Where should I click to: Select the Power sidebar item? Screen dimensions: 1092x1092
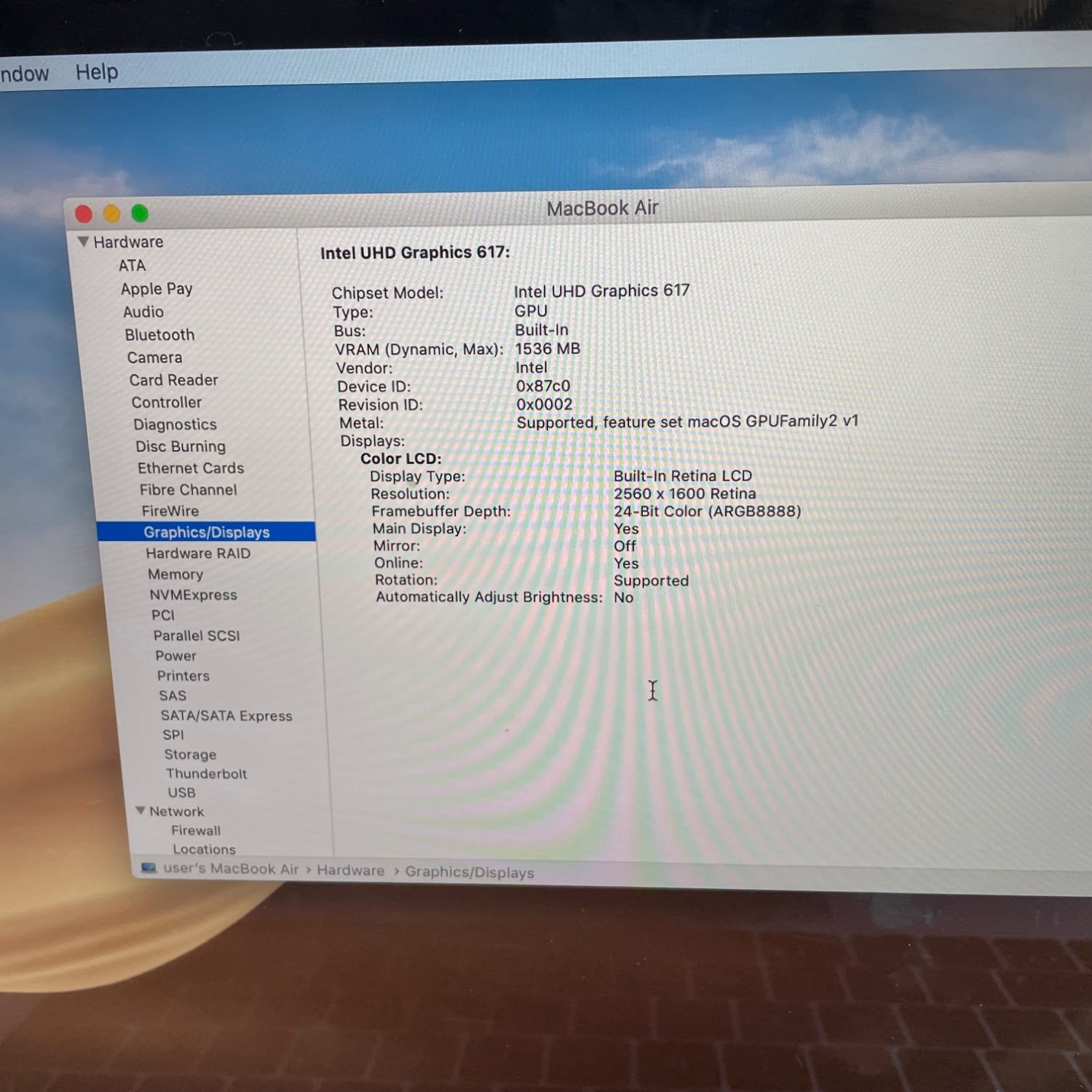pos(175,656)
